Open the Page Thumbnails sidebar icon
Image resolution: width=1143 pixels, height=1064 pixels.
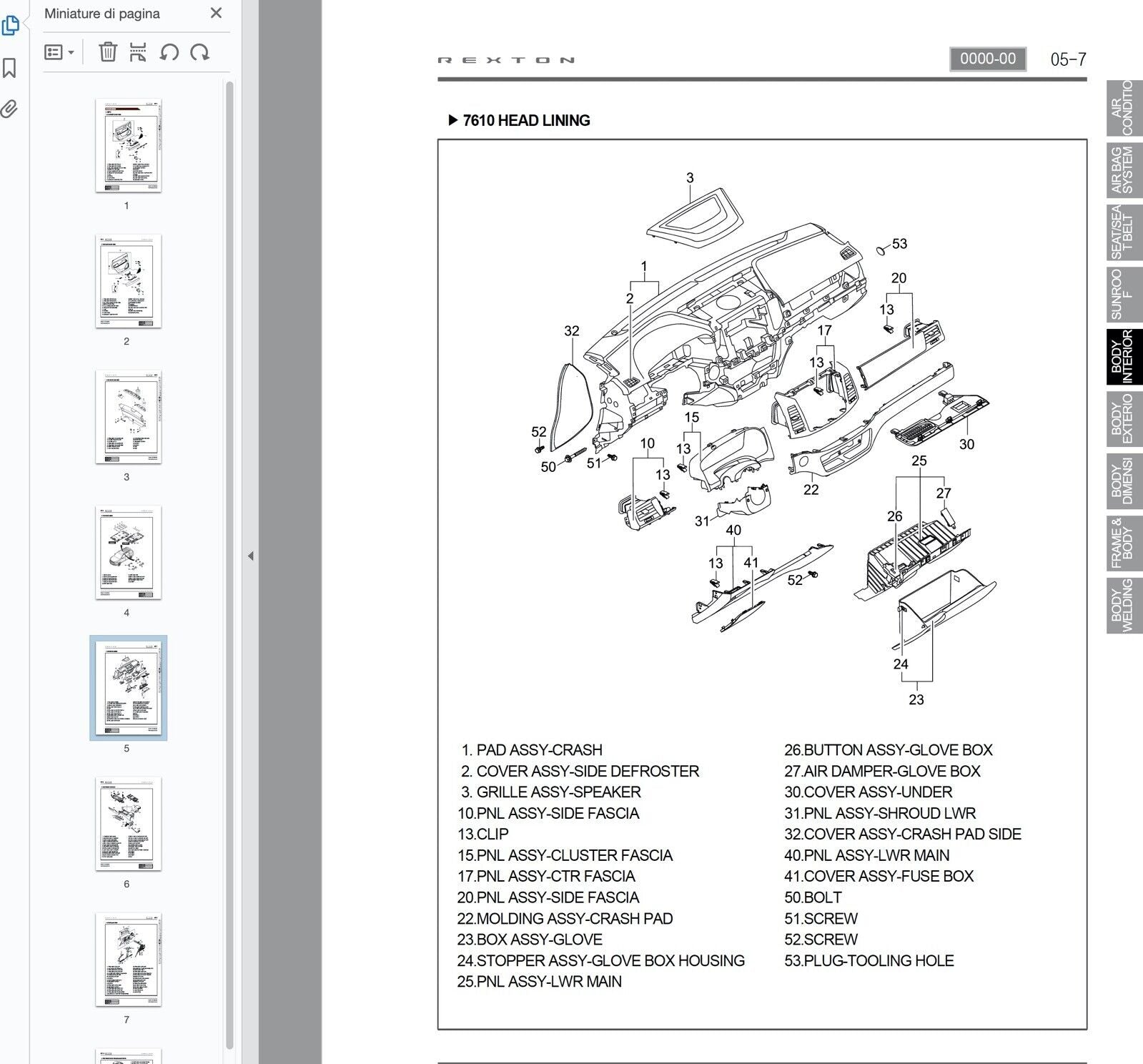pyautogui.click(x=10, y=26)
